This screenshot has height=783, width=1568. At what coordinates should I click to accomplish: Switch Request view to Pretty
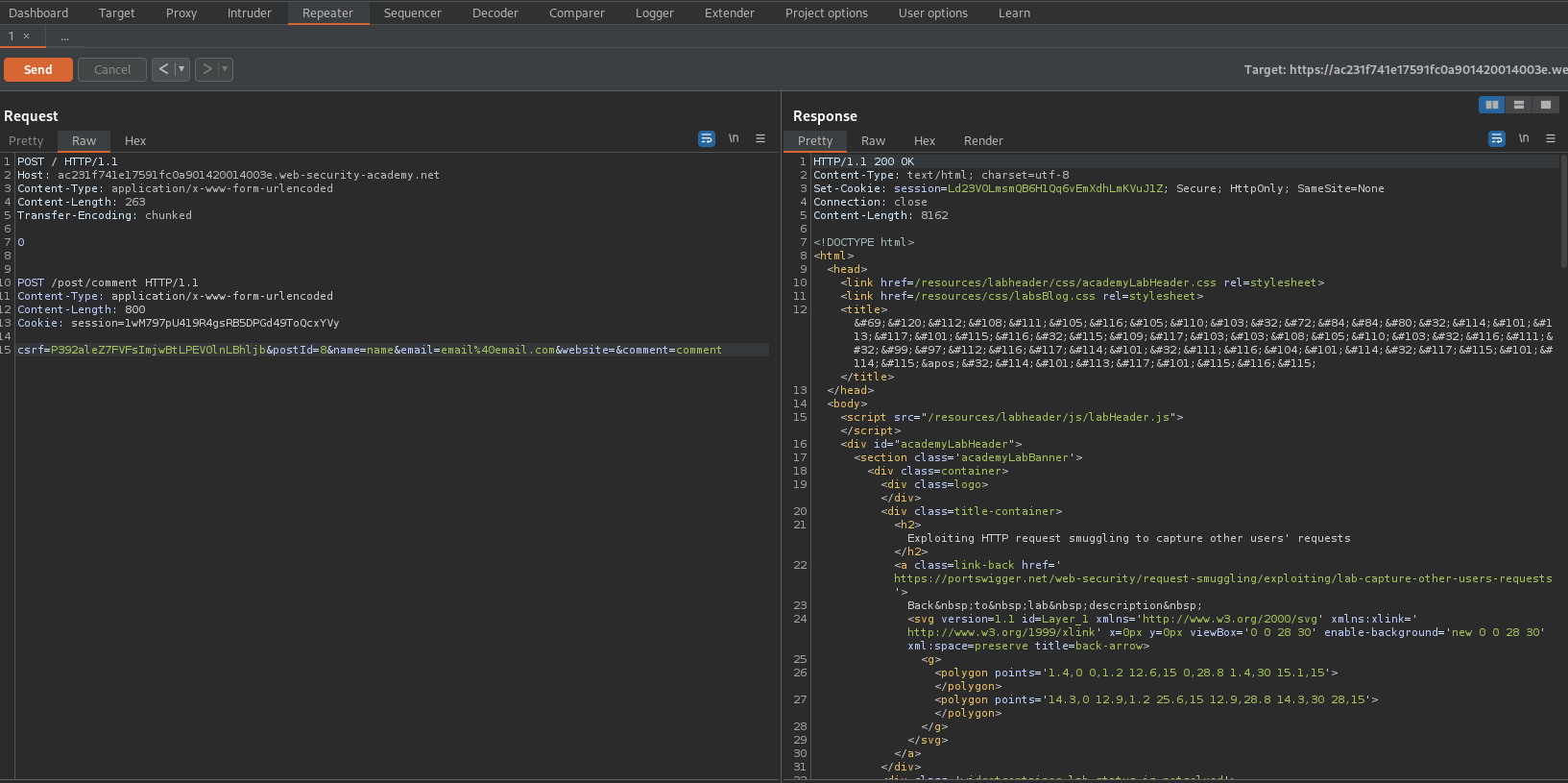26,140
